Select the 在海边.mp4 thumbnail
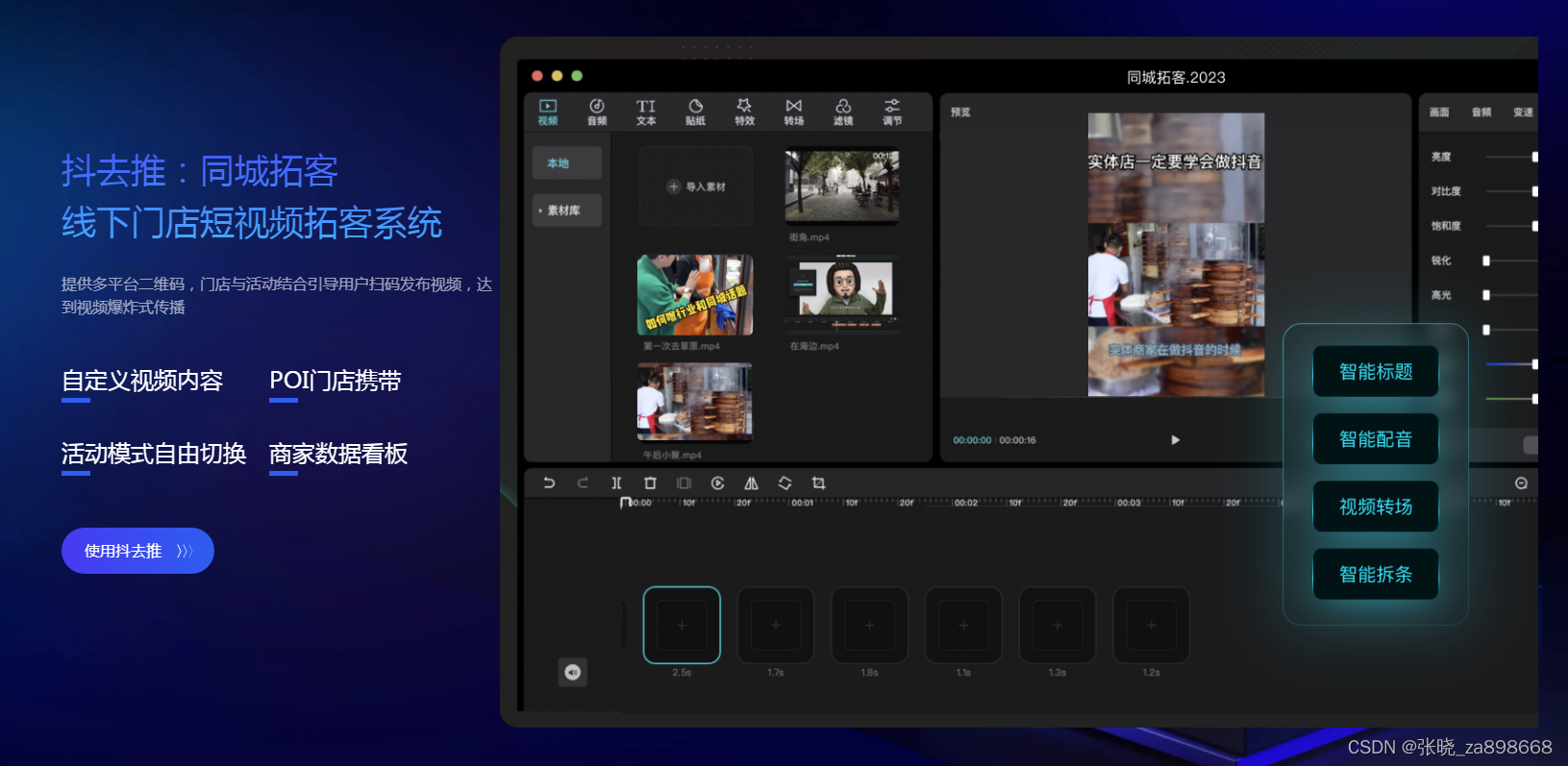 pos(842,294)
